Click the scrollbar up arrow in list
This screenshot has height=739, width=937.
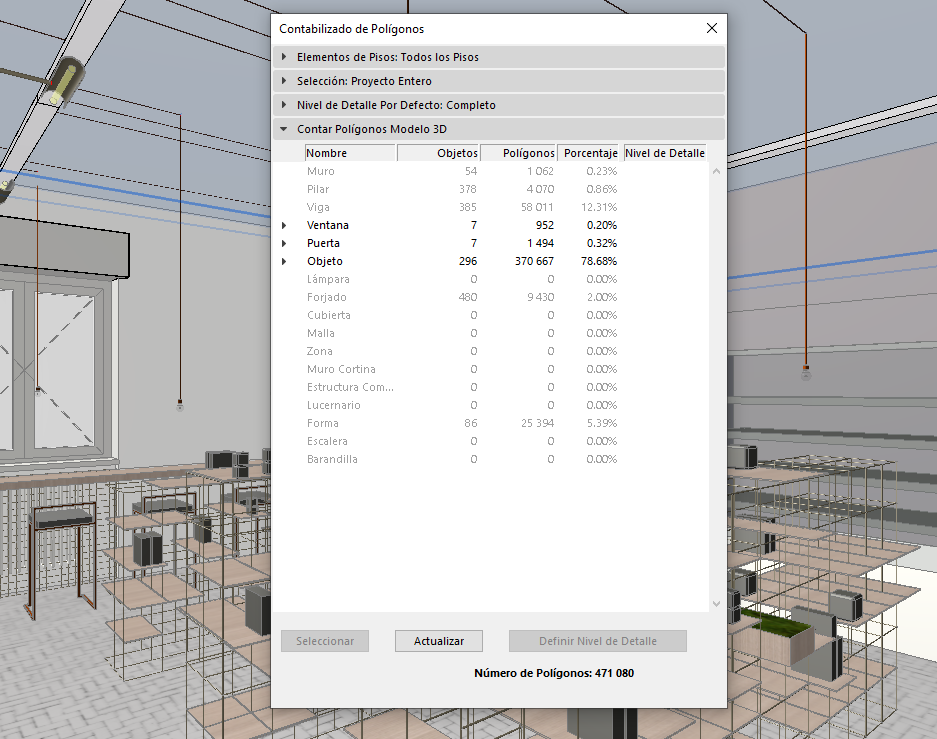715,172
